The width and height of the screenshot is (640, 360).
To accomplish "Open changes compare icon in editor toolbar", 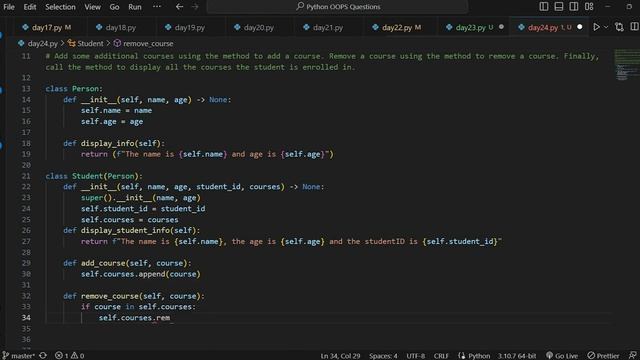I will point(619,27).
